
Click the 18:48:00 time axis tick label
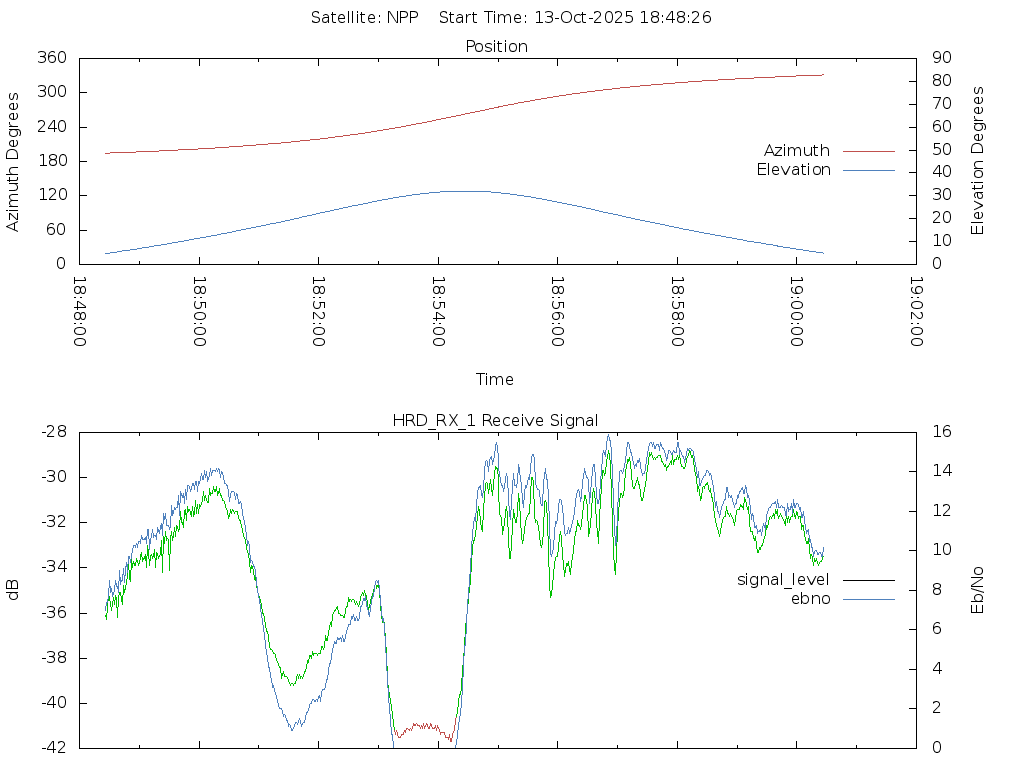pyautogui.click(x=80, y=312)
